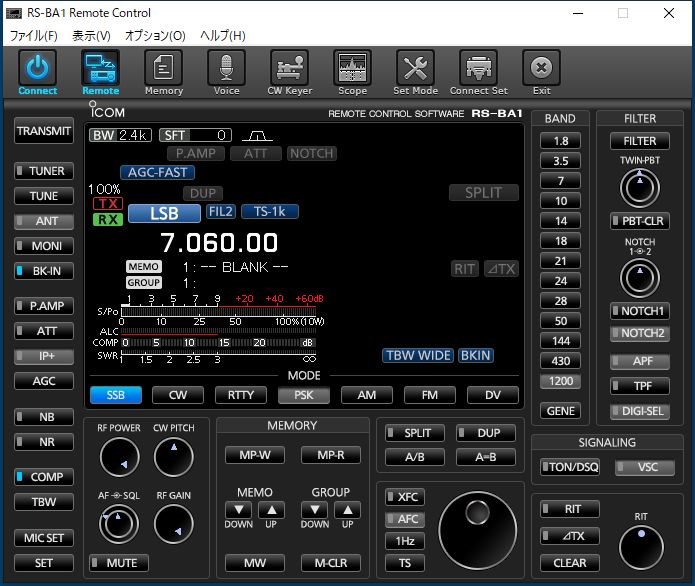Click the CW PITCH knob
This screenshot has width=695, height=586.
click(174, 457)
